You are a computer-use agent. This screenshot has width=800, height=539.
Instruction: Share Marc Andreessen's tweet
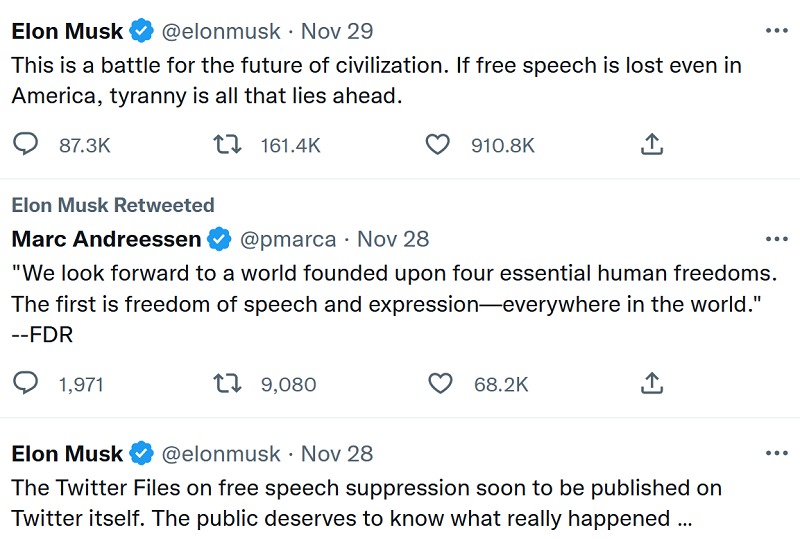(651, 383)
